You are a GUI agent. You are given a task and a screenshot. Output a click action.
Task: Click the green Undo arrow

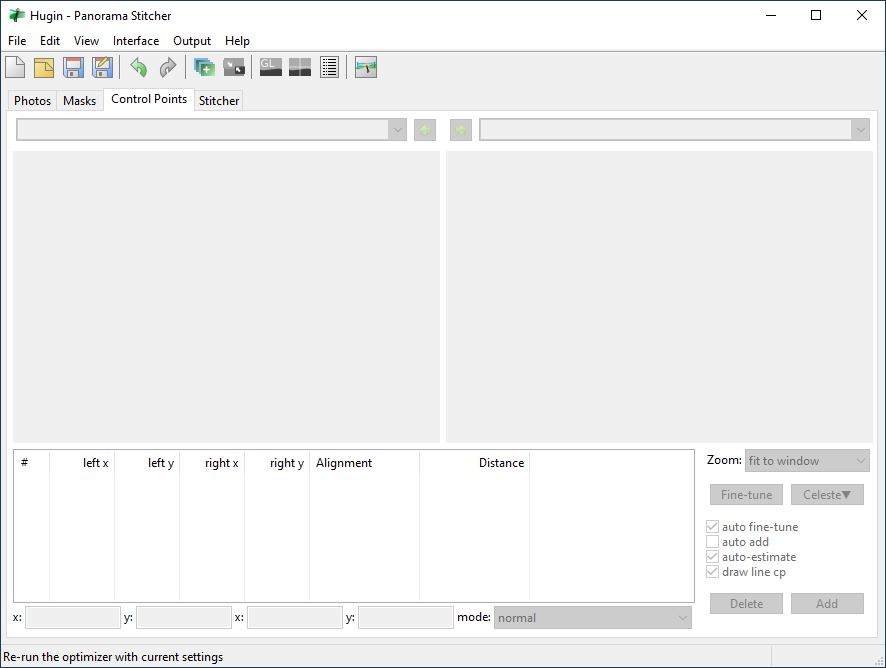tap(139, 67)
